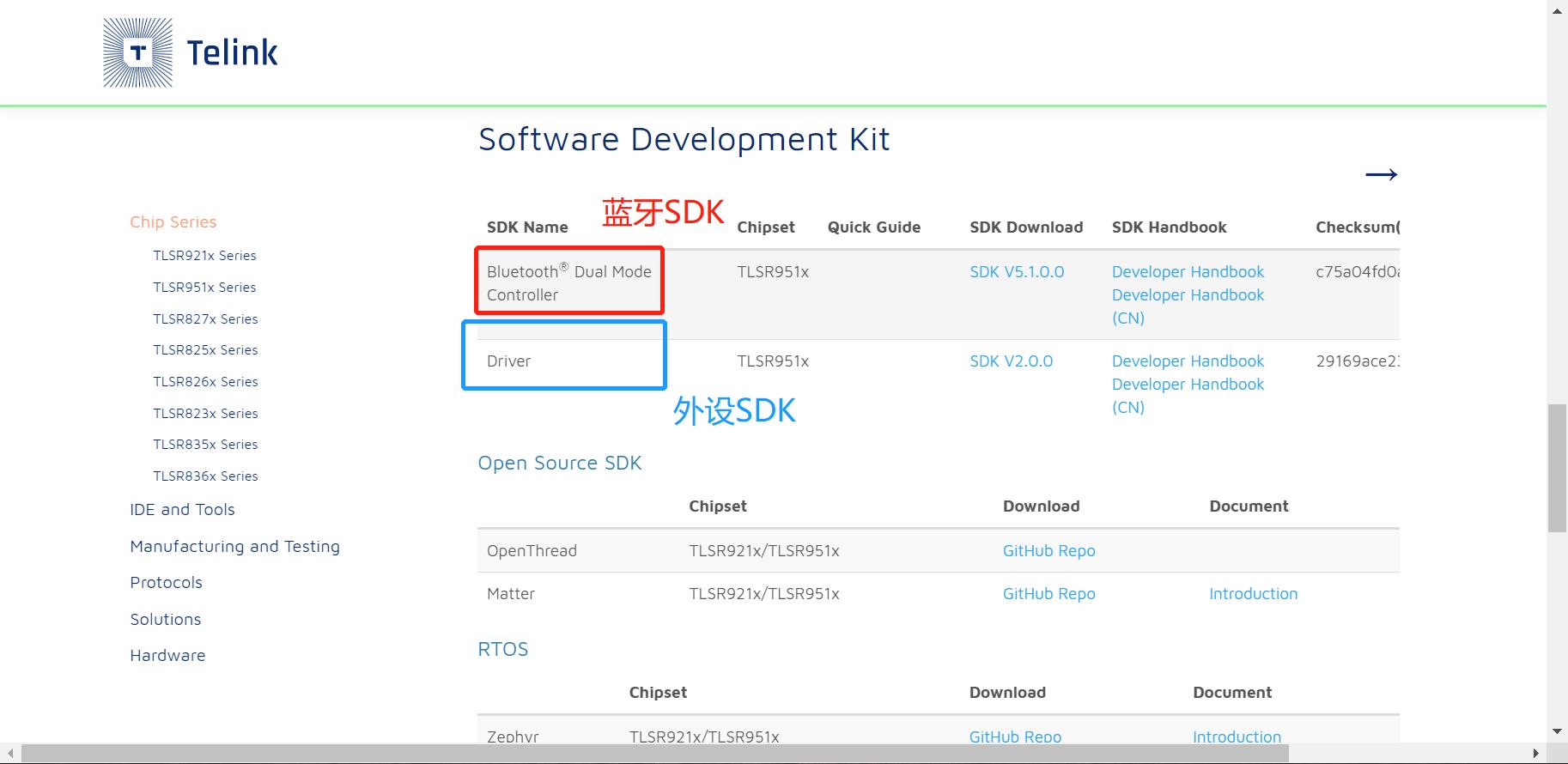Click the right arrow above the SDK table
This screenshot has height=764, width=1568.
(1381, 175)
